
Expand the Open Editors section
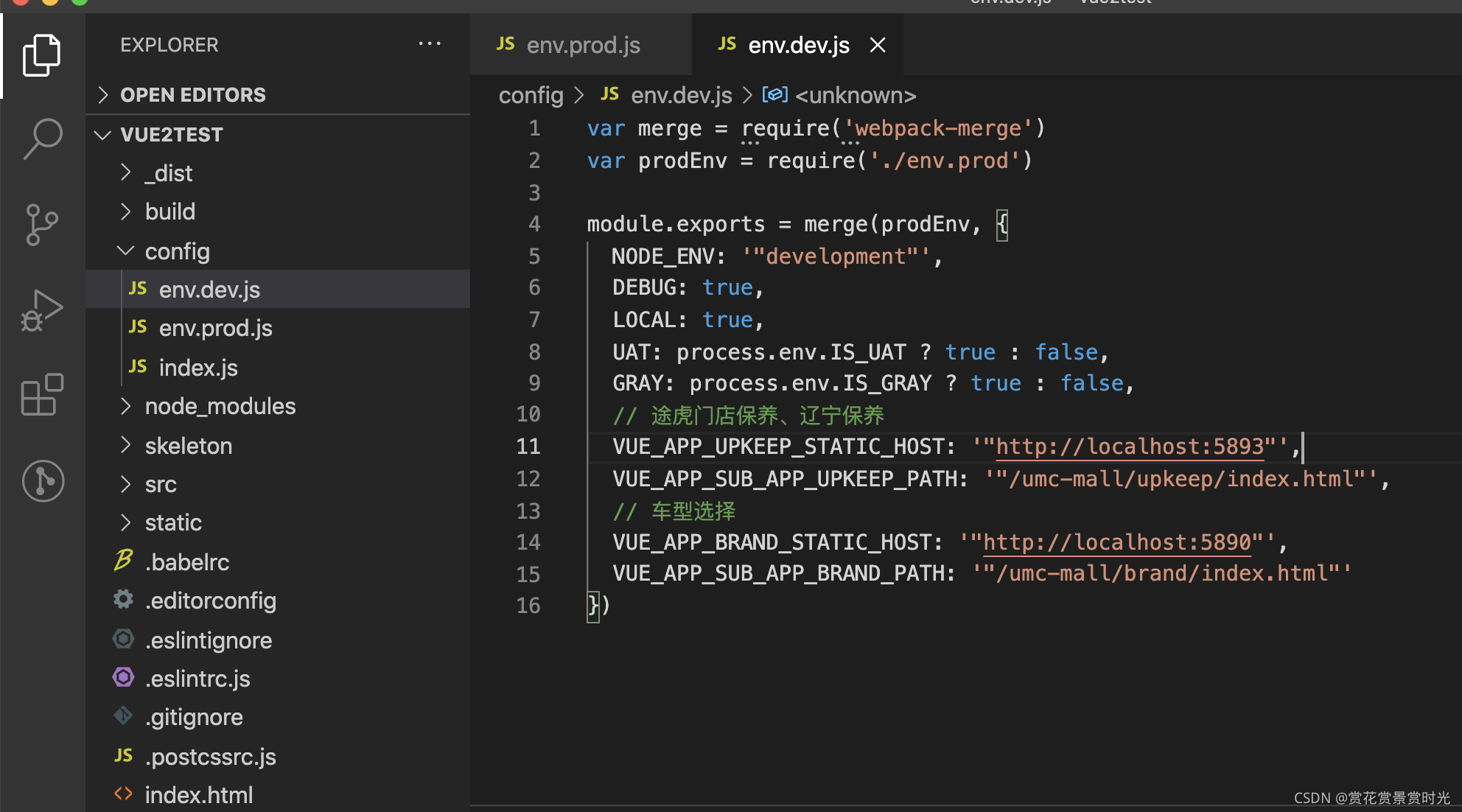coord(103,95)
